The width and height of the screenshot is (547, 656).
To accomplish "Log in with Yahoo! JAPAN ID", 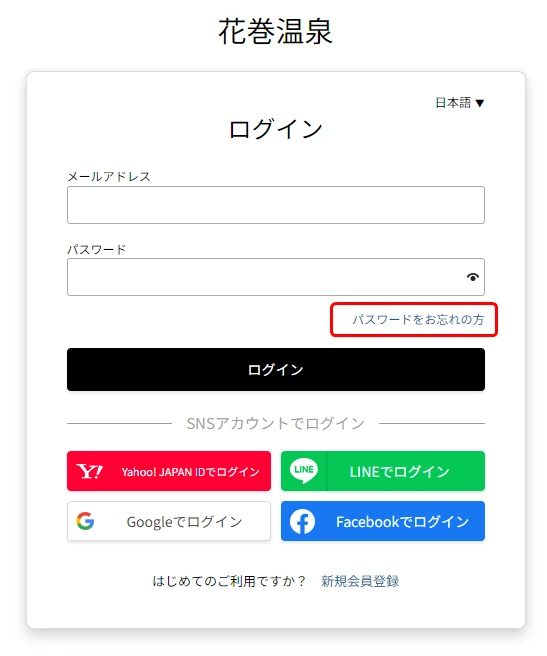I will click(169, 471).
